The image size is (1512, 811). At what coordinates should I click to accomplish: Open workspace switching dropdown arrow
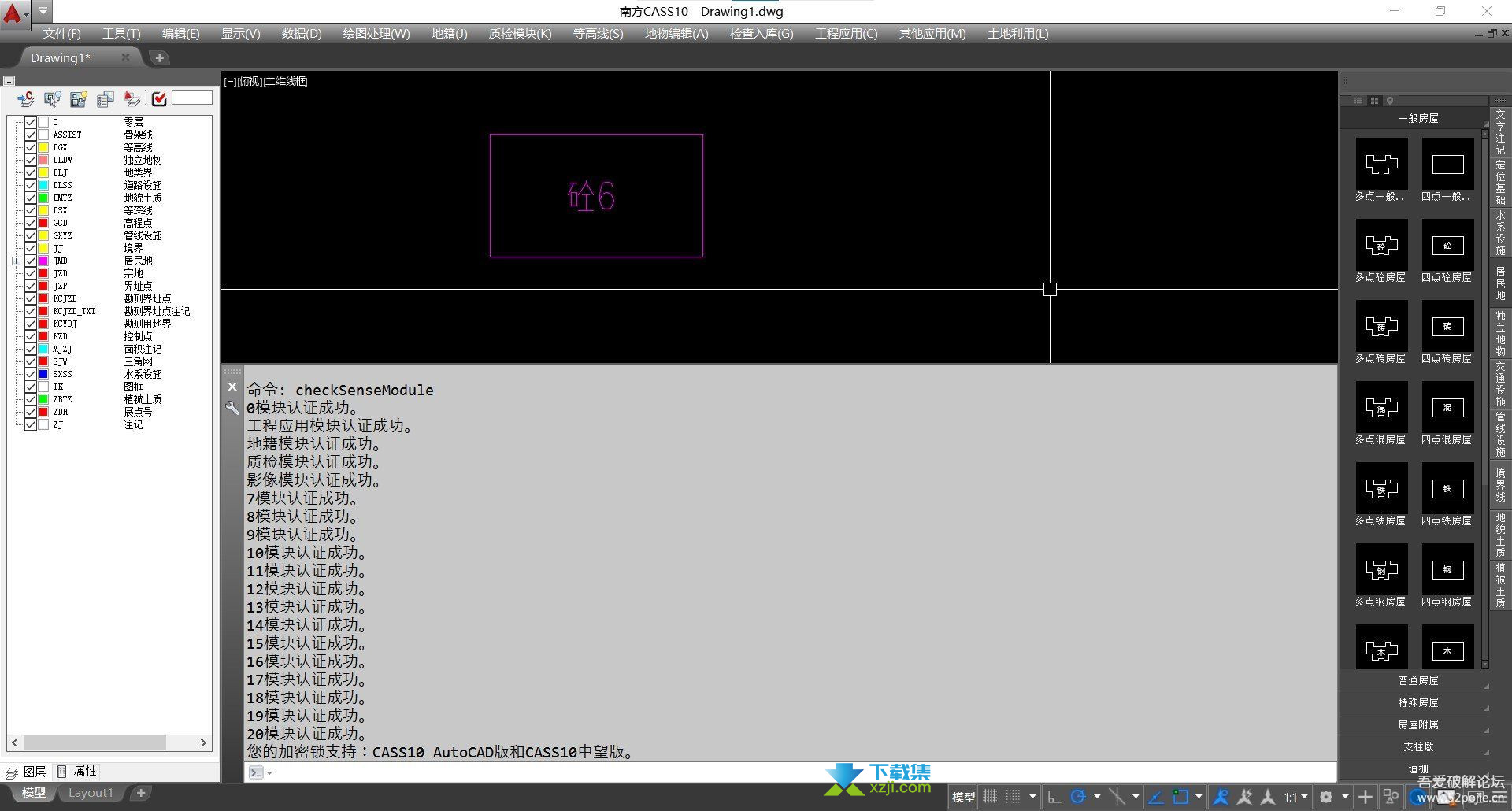[x=1345, y=797]
